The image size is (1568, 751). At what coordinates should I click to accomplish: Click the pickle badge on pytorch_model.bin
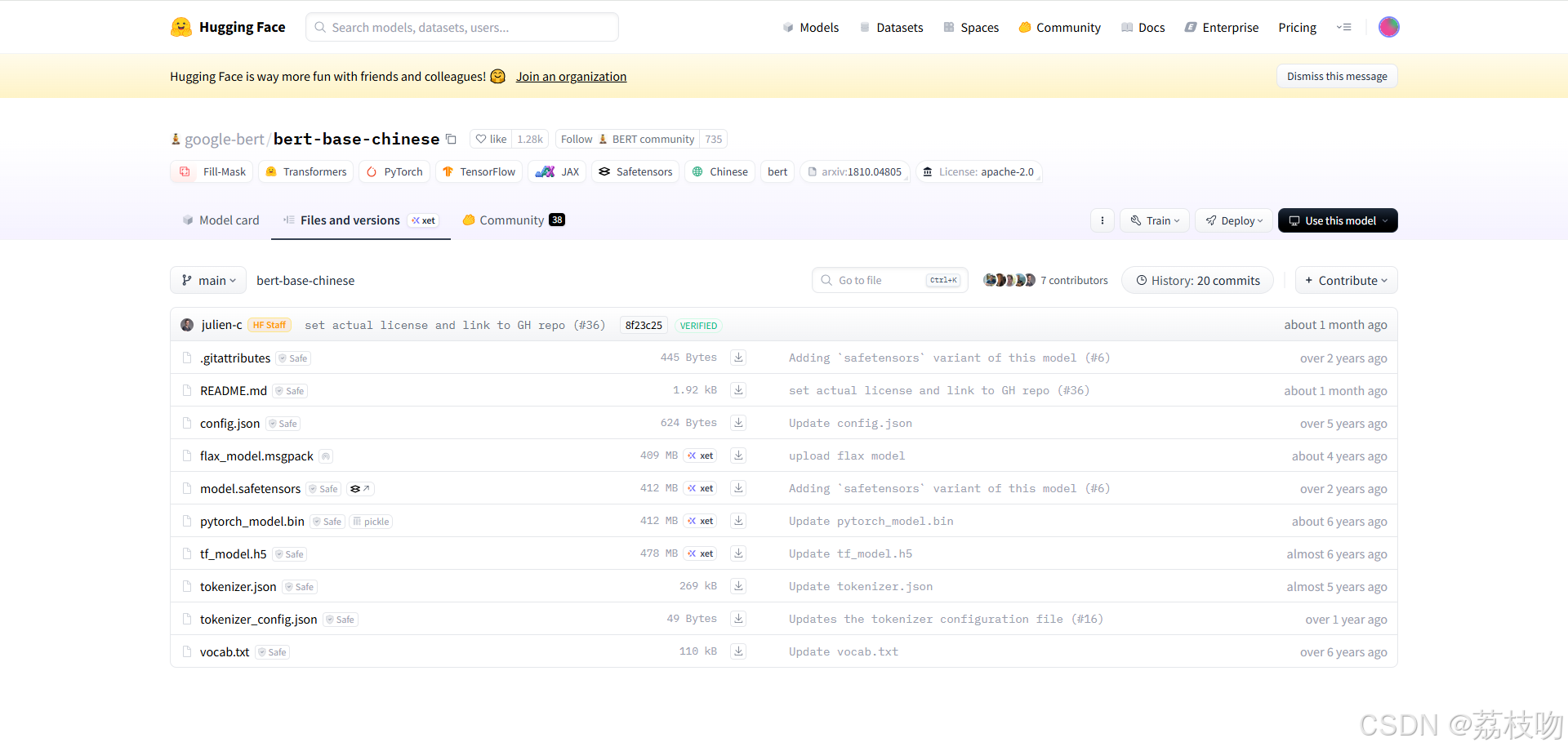(x=372, y=522)
